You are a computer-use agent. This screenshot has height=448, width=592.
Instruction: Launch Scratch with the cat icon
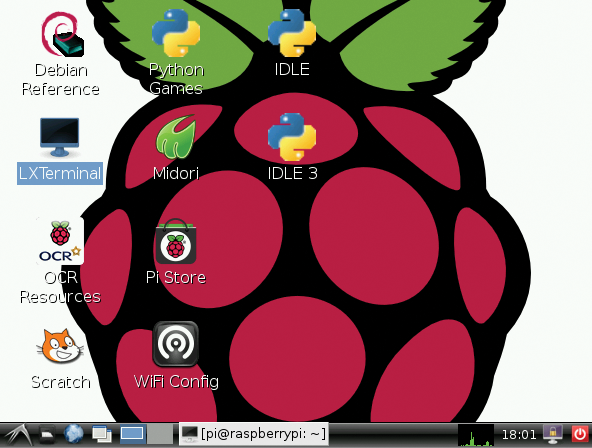point(60,345)
